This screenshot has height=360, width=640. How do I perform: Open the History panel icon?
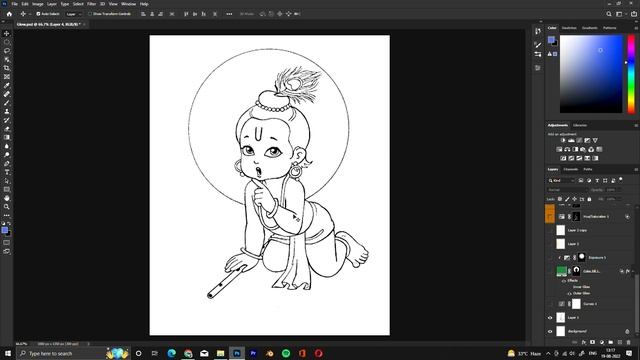[538, 31]
